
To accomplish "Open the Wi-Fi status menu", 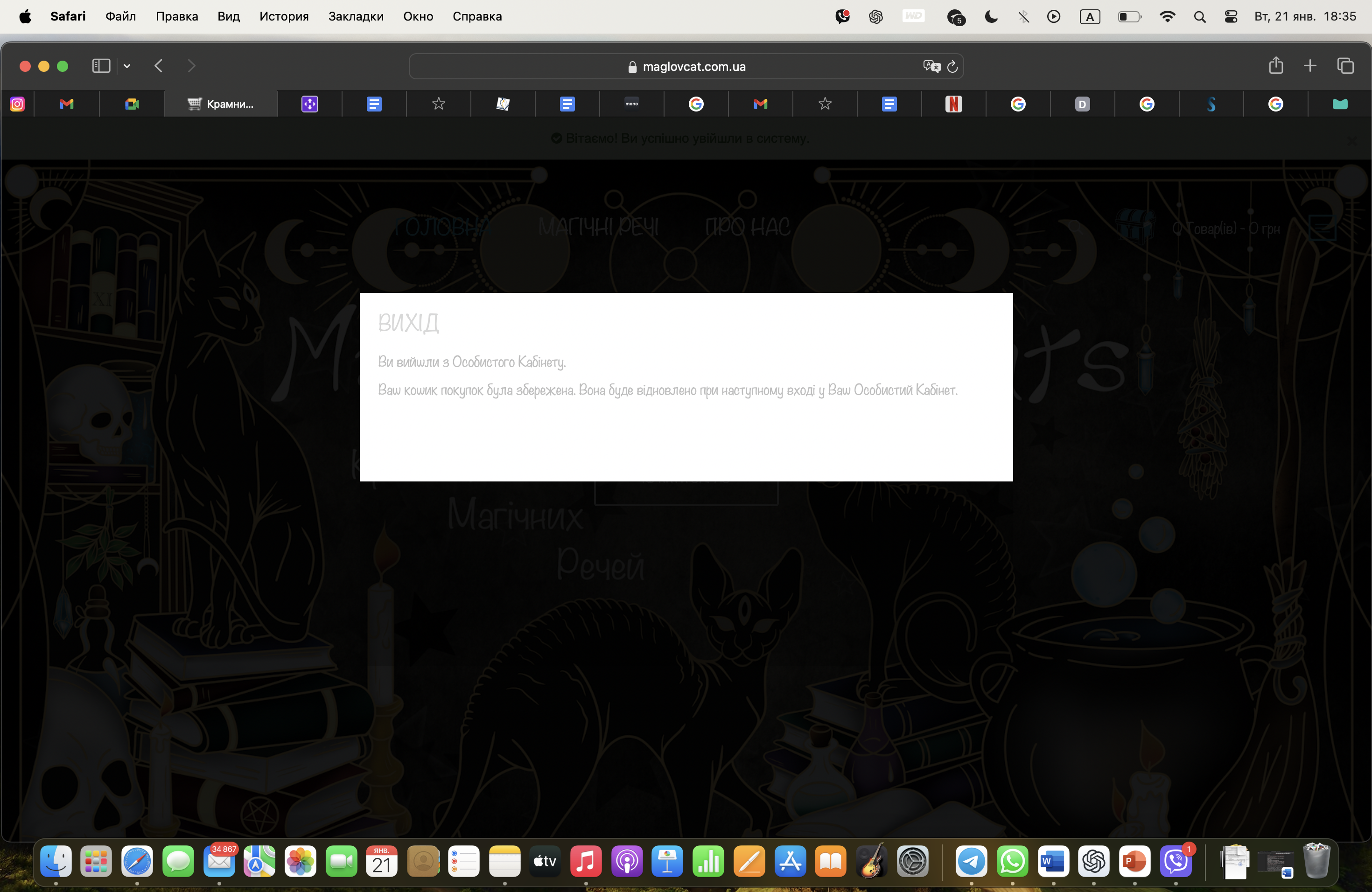I will point(1167,17).
